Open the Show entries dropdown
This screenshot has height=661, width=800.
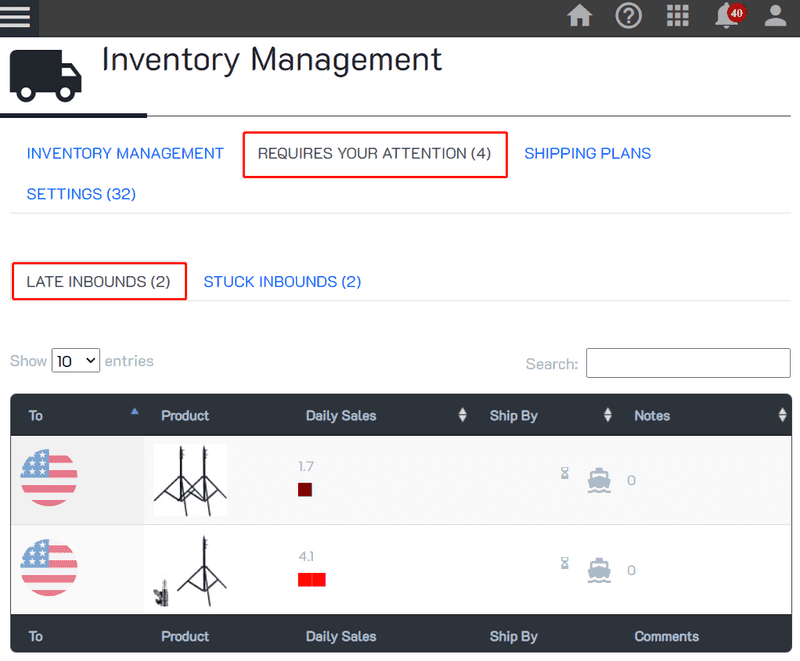75,361
